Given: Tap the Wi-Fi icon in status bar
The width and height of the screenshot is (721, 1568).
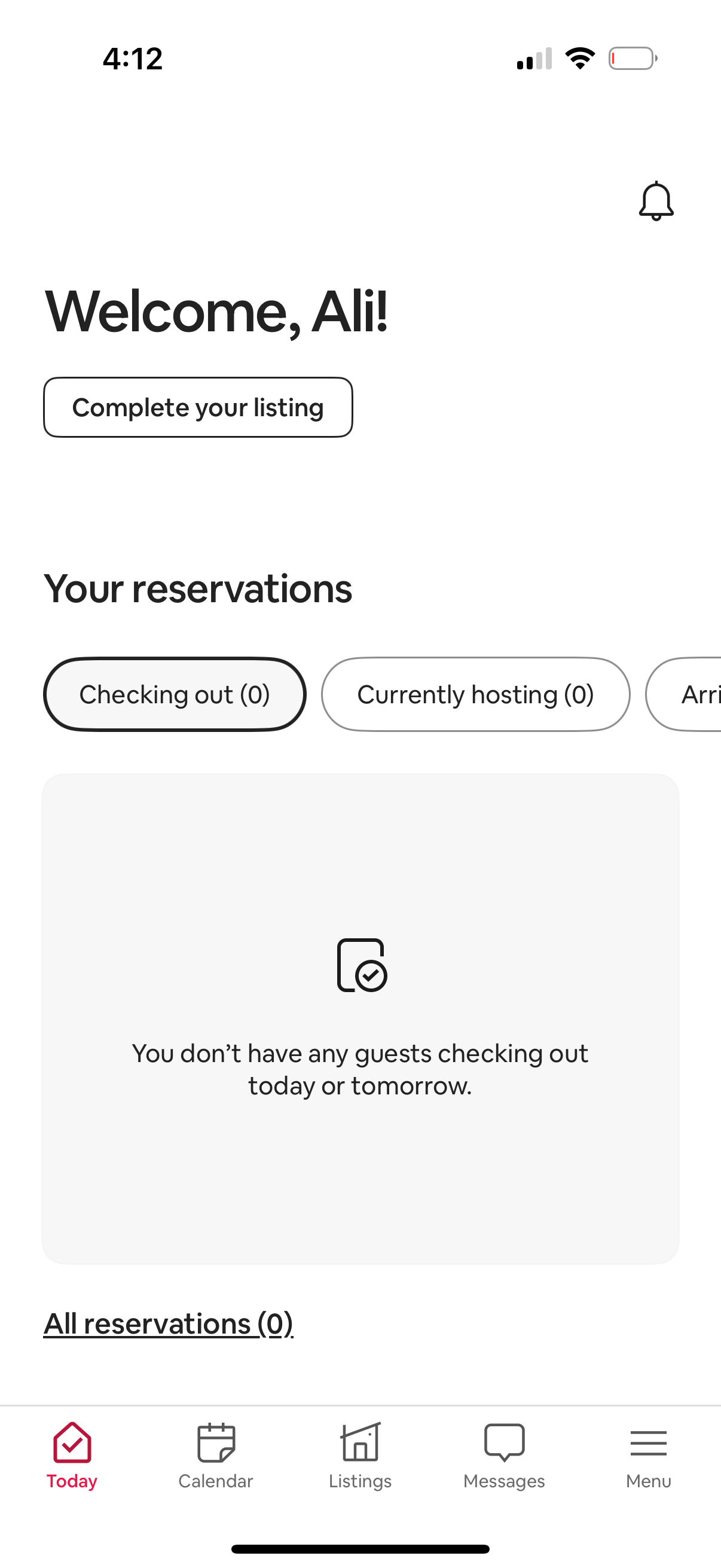Looking at the screenshot, I should coord(579,58).
